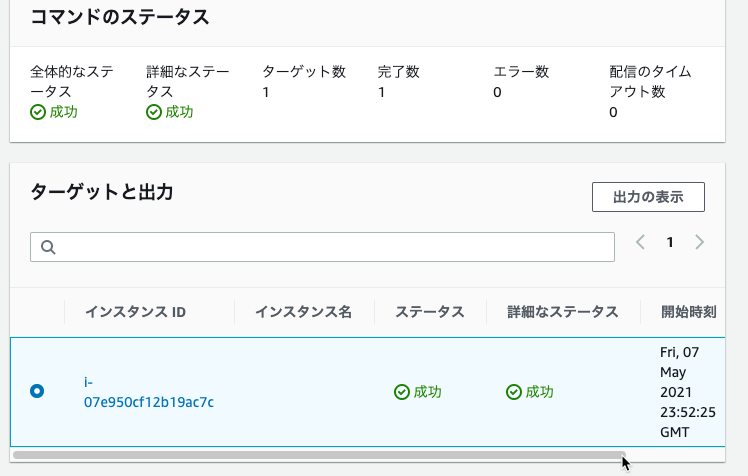
Task: Sort by ステータス column header
Action: click(x=430, y=312)
